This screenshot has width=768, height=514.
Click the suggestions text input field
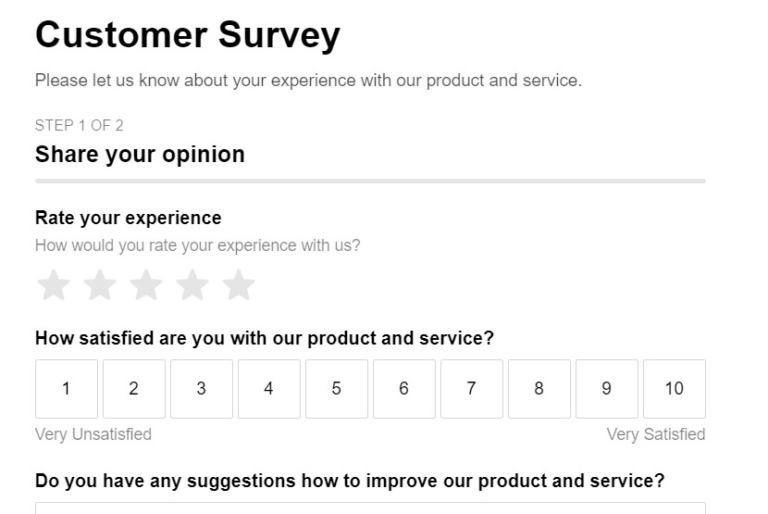[370, 508]
